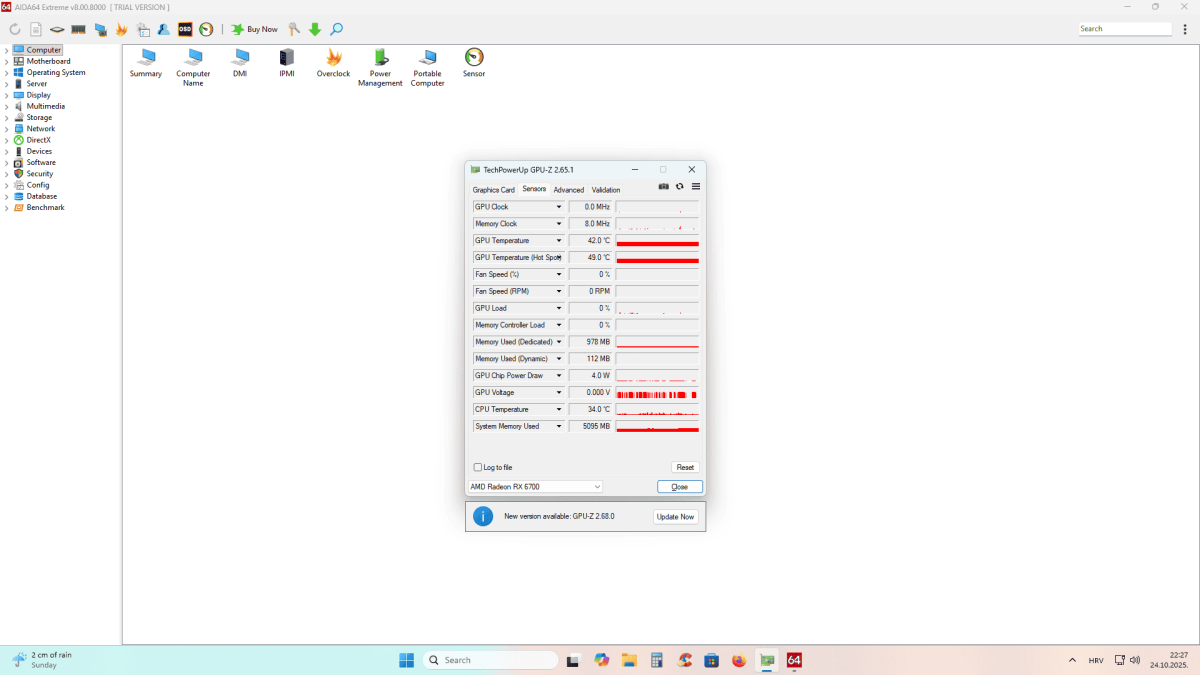The image size is (1200, 675).
Task: Expand the Motherboard tree node
Action: (x=6, y=62)
